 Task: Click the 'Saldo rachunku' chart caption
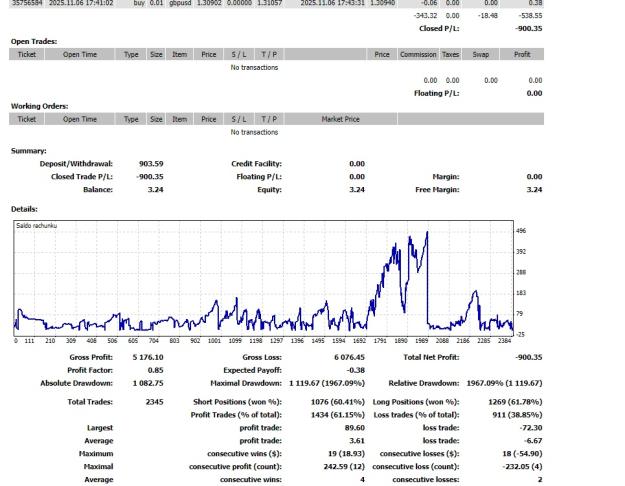(37, 226)
